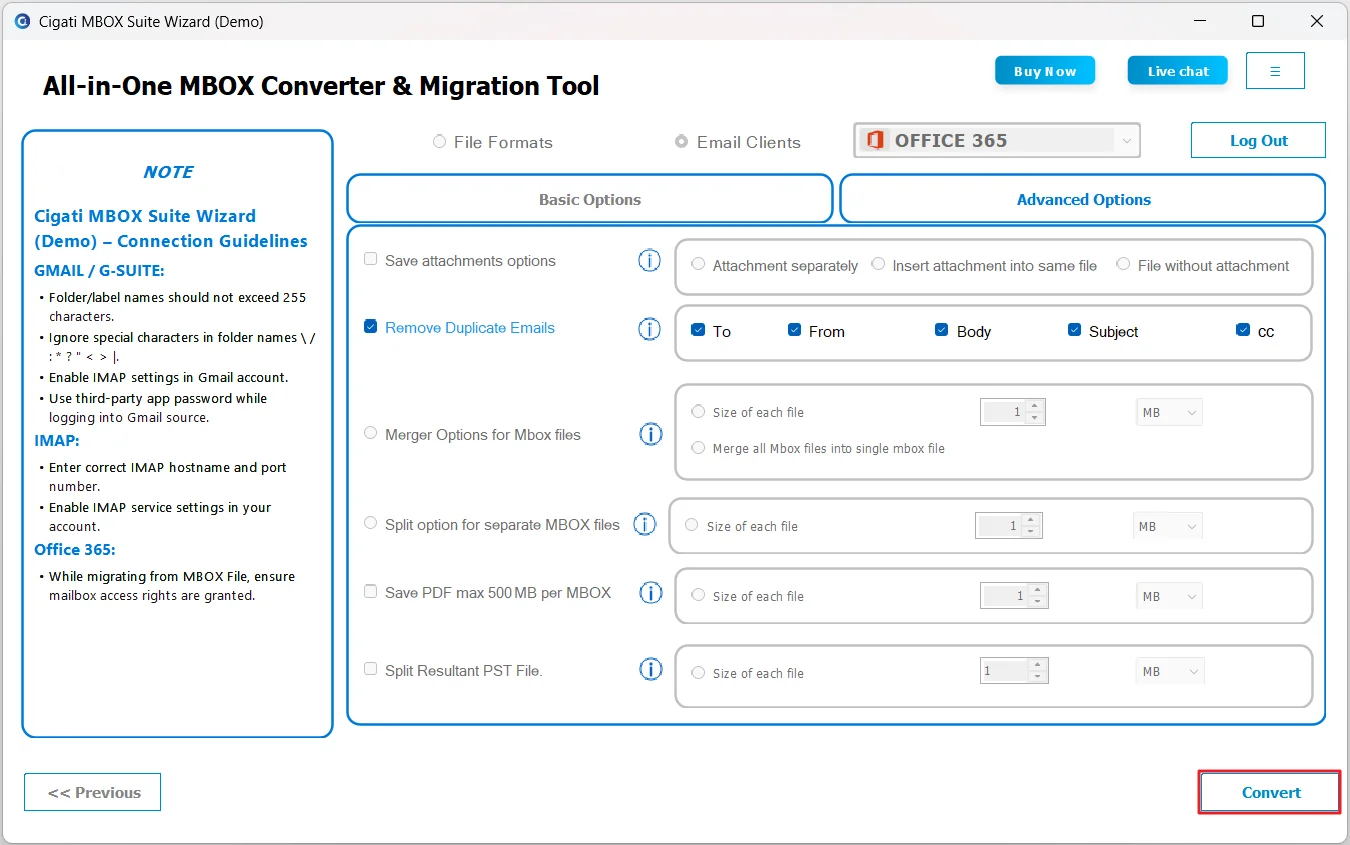1350x845 pixels.
Task: Uncheck Remove Duplicate Emails
Action: (371, 326)
